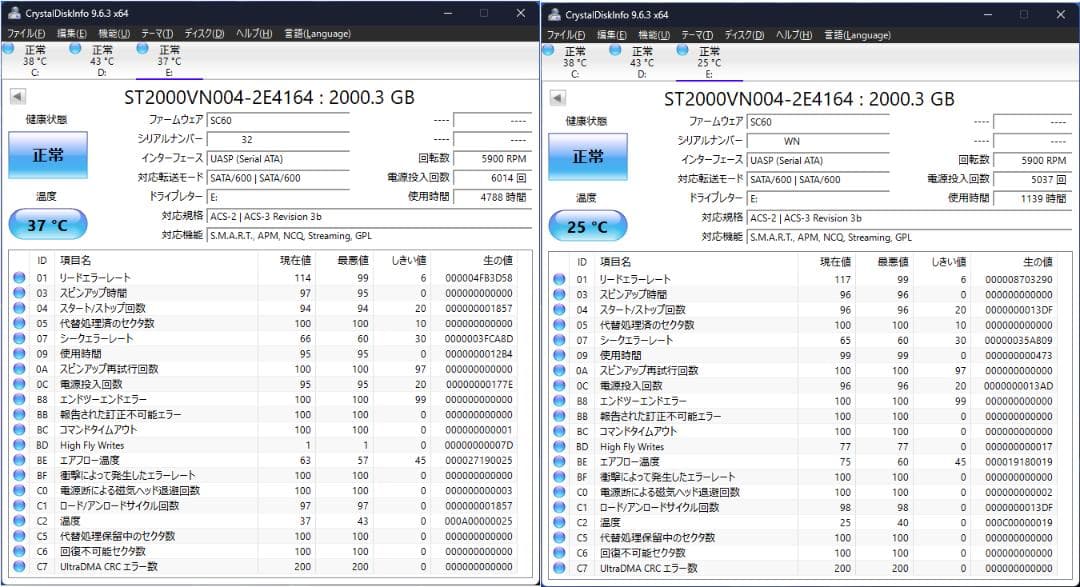Viewport: 1080px width, 587px height.
Task: Click the 正常 health status badge in left window
Action: click(x=47, y=156)
